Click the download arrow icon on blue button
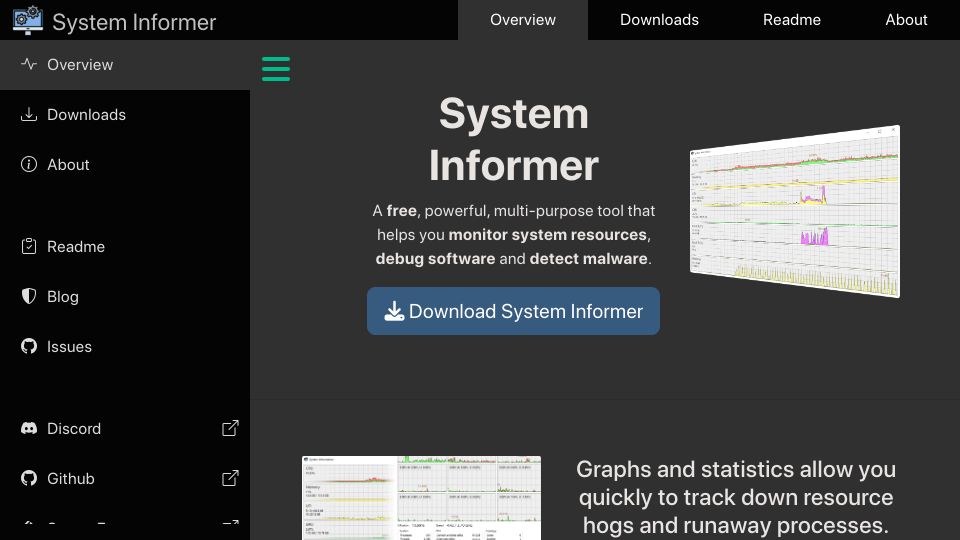 coord(394,311)
